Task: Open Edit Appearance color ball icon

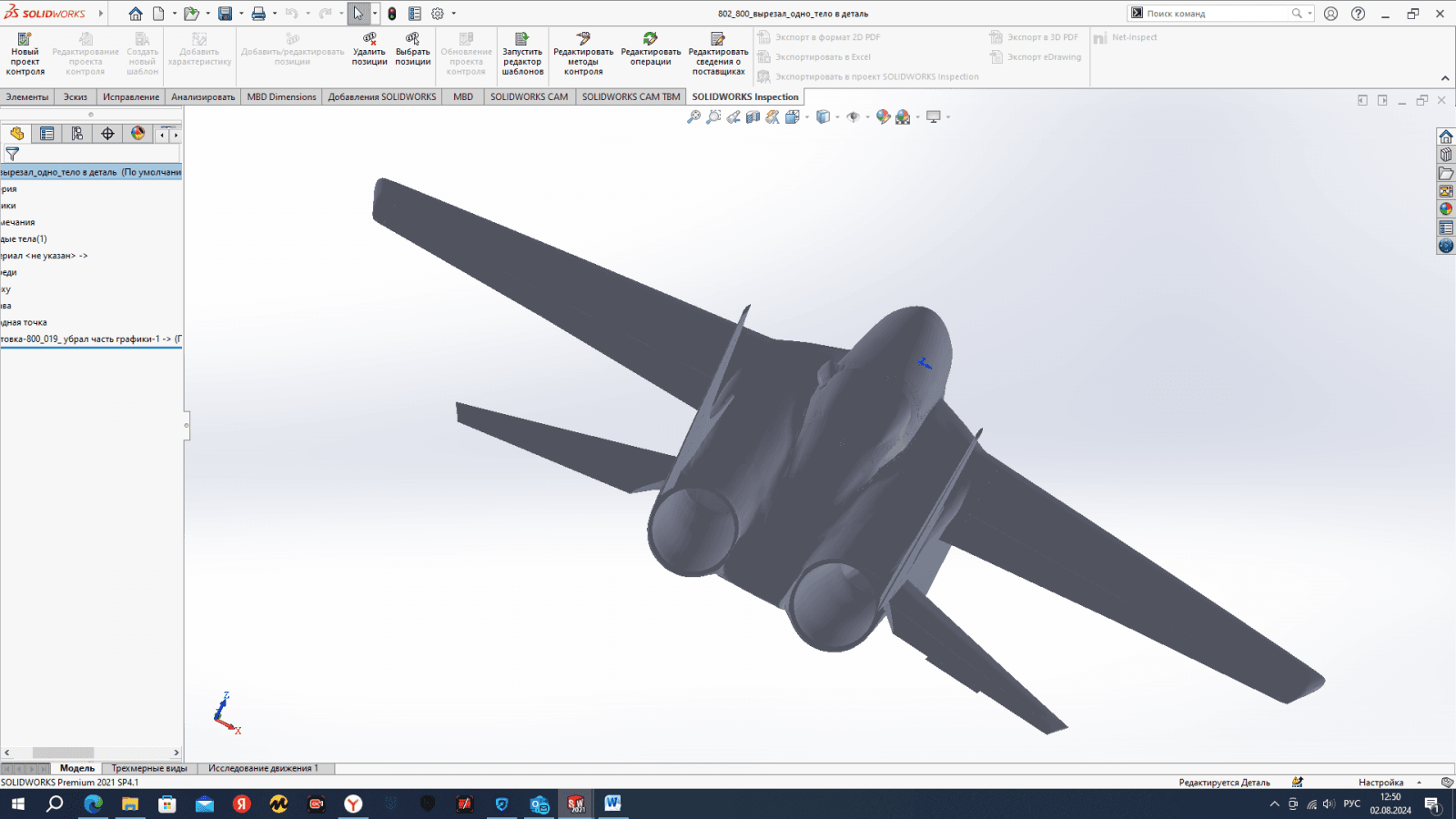Action: coord(883,116)
